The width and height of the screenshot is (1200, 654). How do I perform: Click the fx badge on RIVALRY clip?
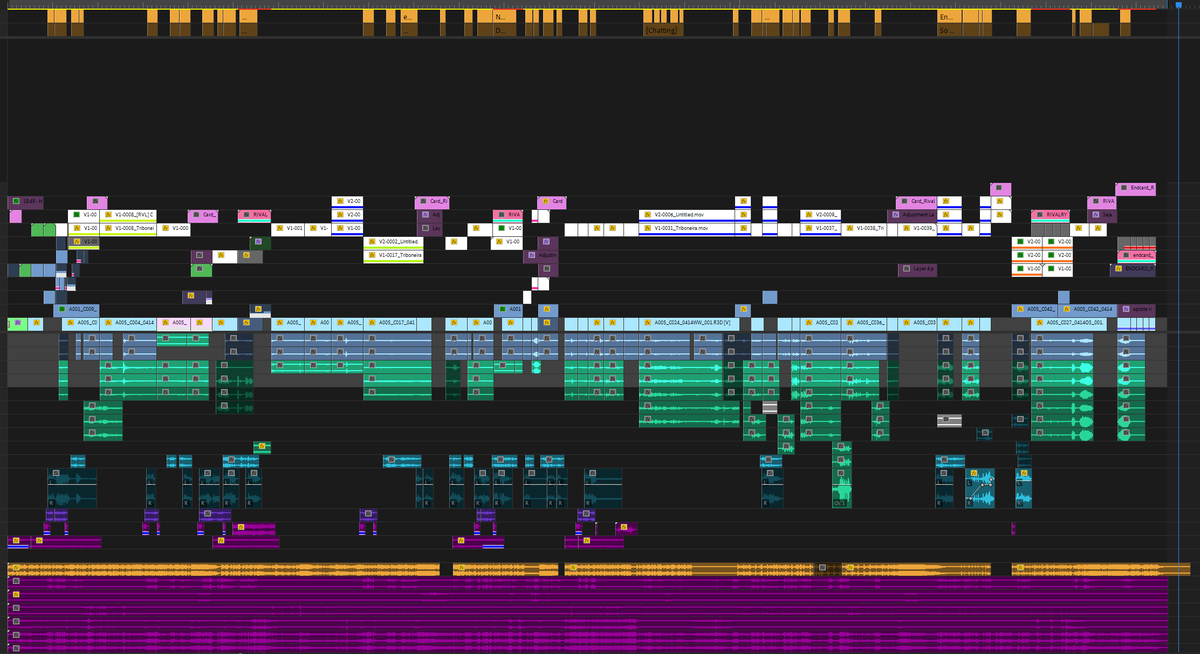point(1038,215)
